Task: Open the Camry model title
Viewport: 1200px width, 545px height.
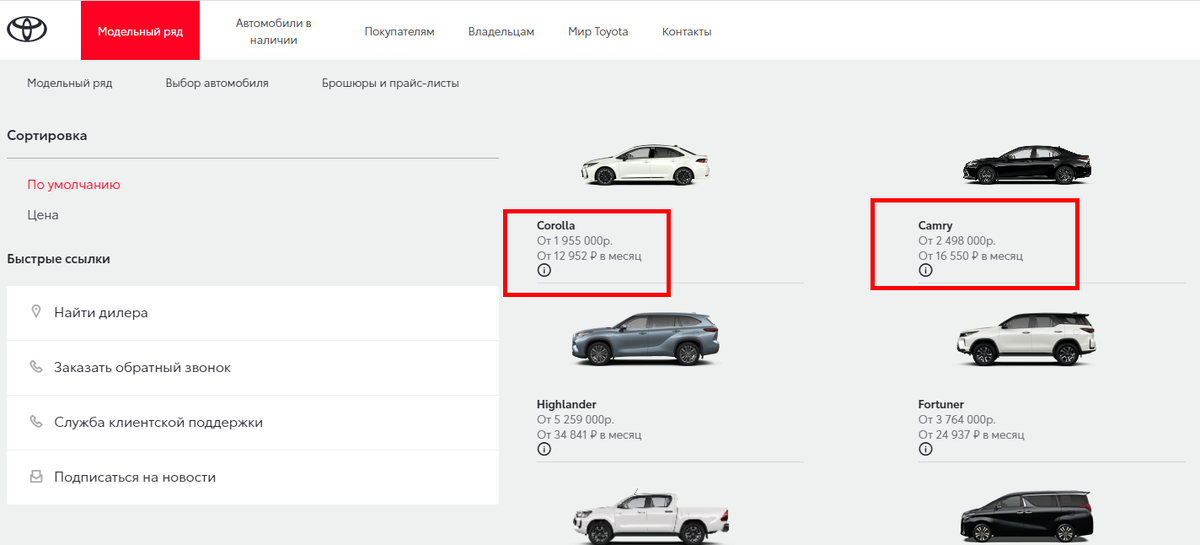Action: coord(935,226)
